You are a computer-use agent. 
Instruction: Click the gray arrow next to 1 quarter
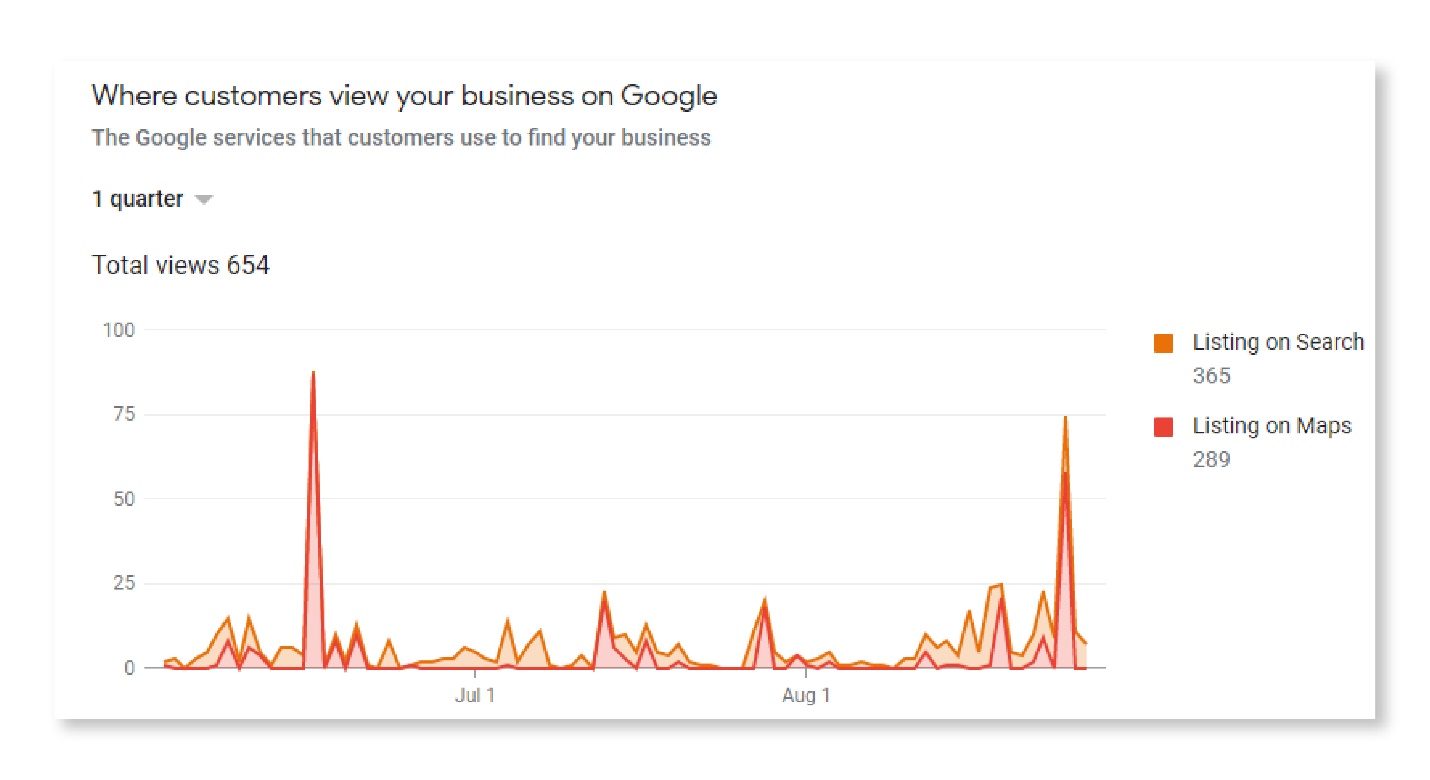[203, 199]
